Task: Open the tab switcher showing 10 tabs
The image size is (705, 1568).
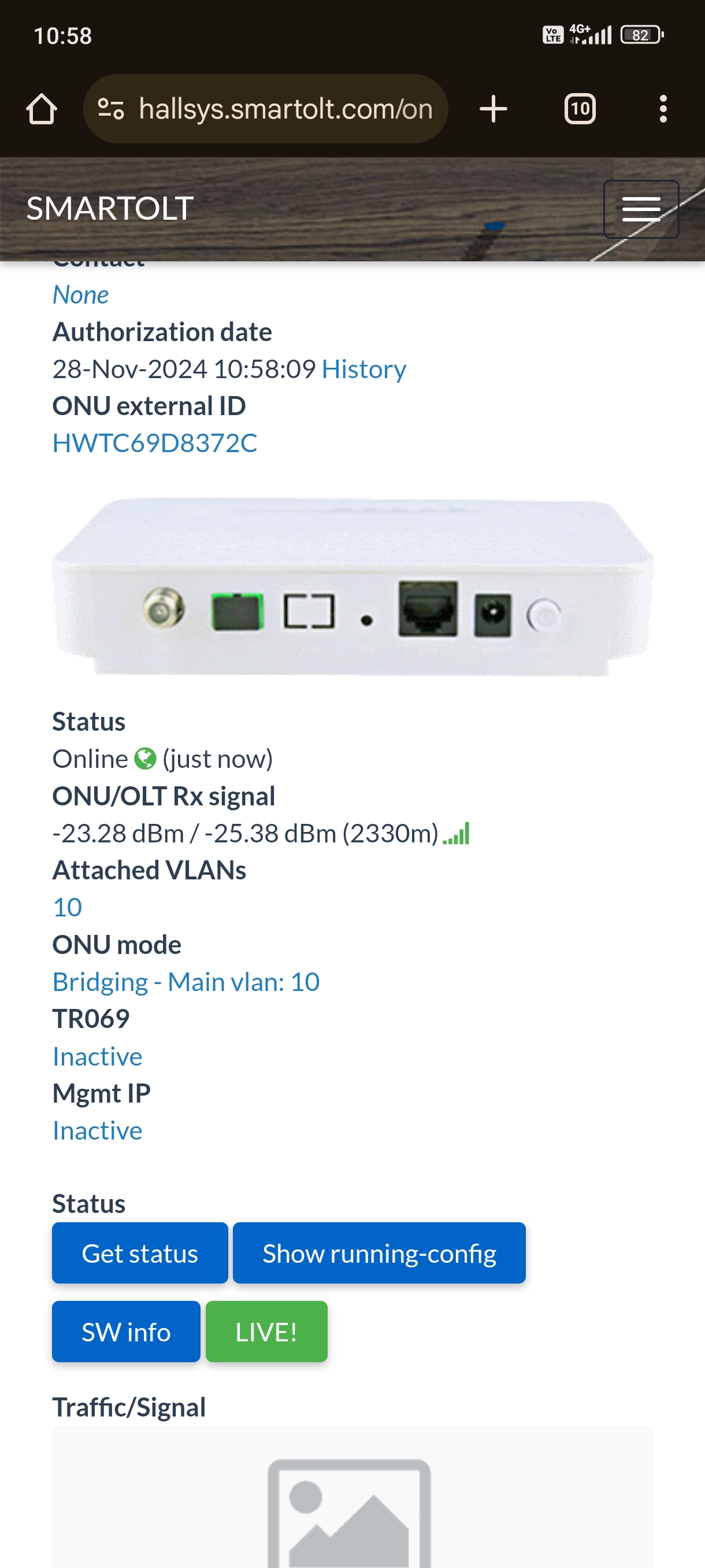Action: point(580,109)
